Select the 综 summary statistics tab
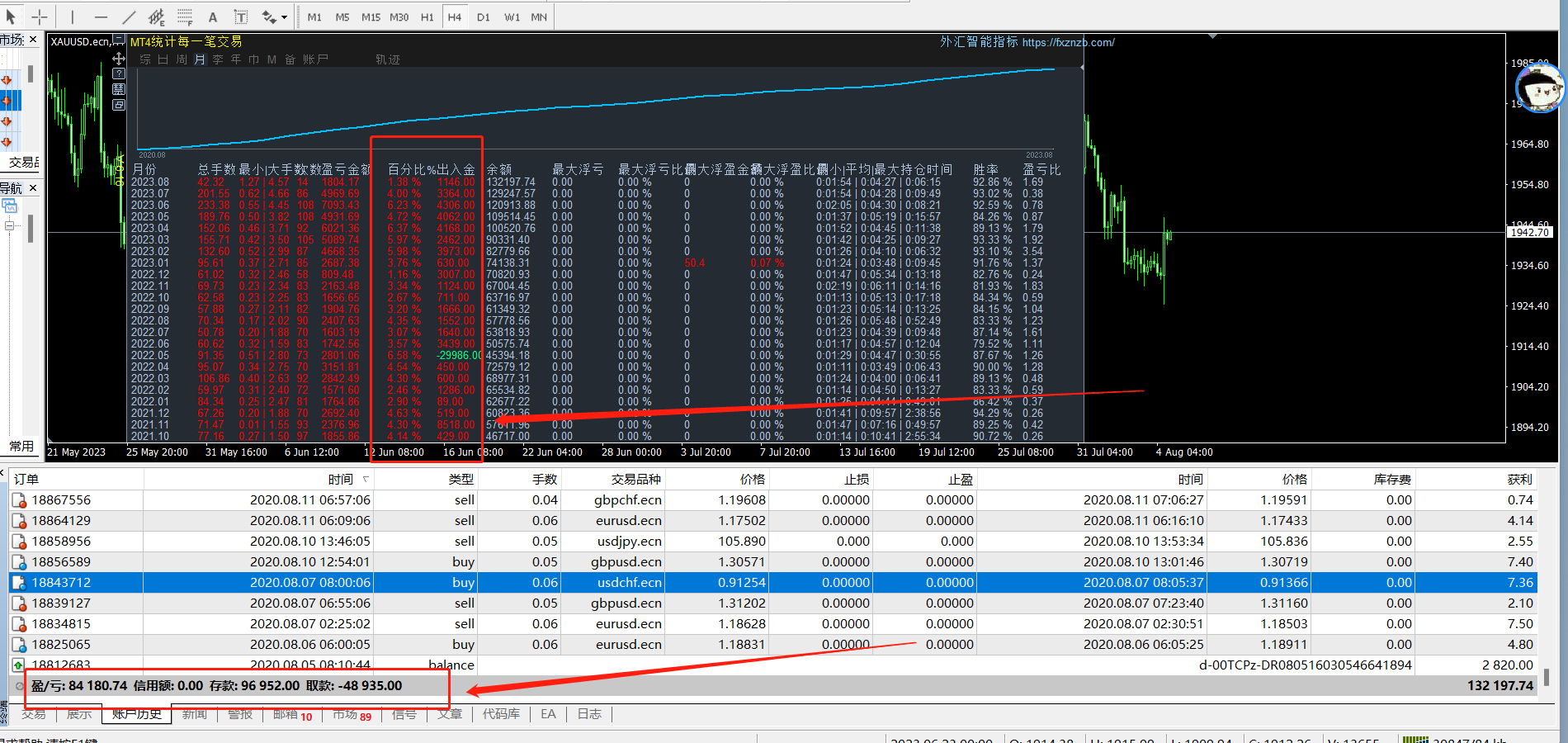Image resolution: width=1568 pixels, height=743 pixels. coord(145,59)
